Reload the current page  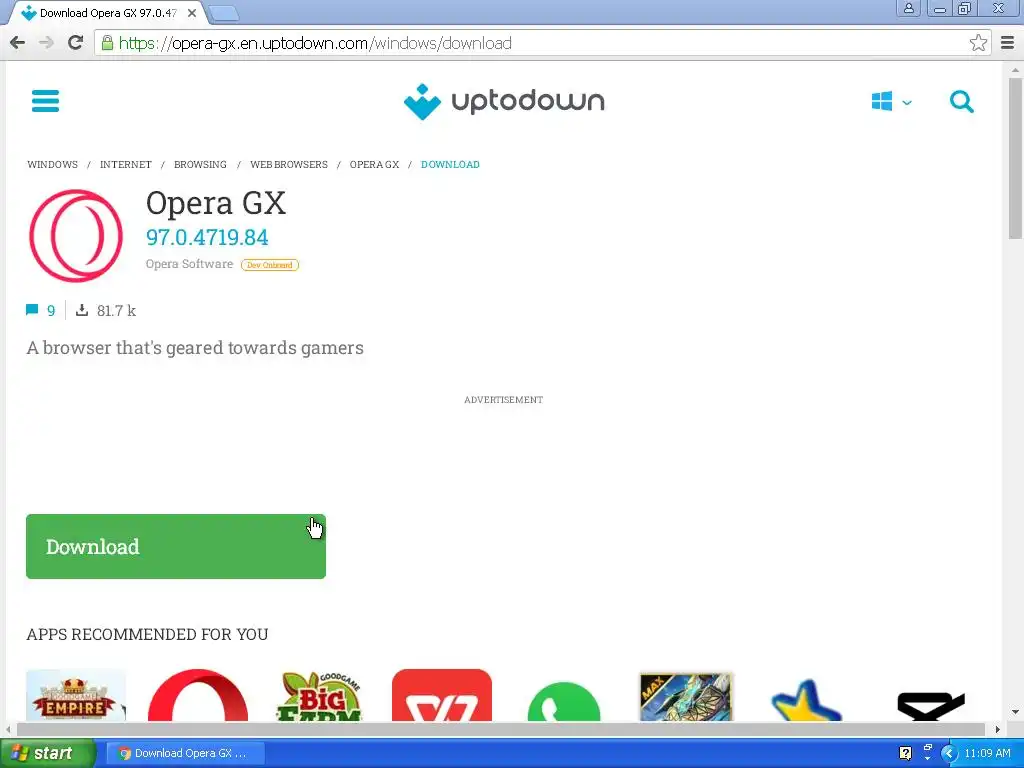tap(76, 43)
